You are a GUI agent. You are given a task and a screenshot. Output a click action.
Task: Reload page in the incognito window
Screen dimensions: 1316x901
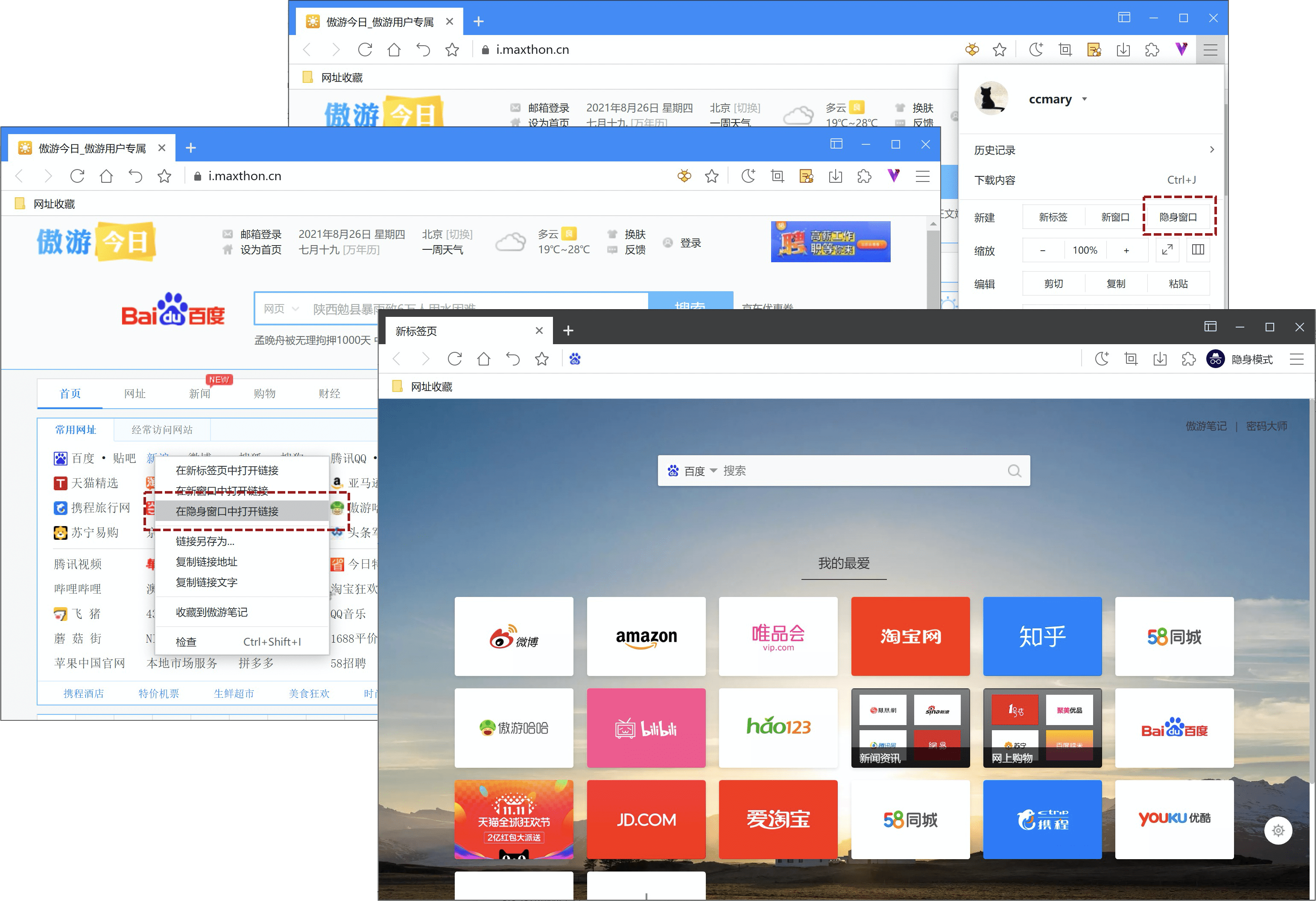(x=454, y=359)
